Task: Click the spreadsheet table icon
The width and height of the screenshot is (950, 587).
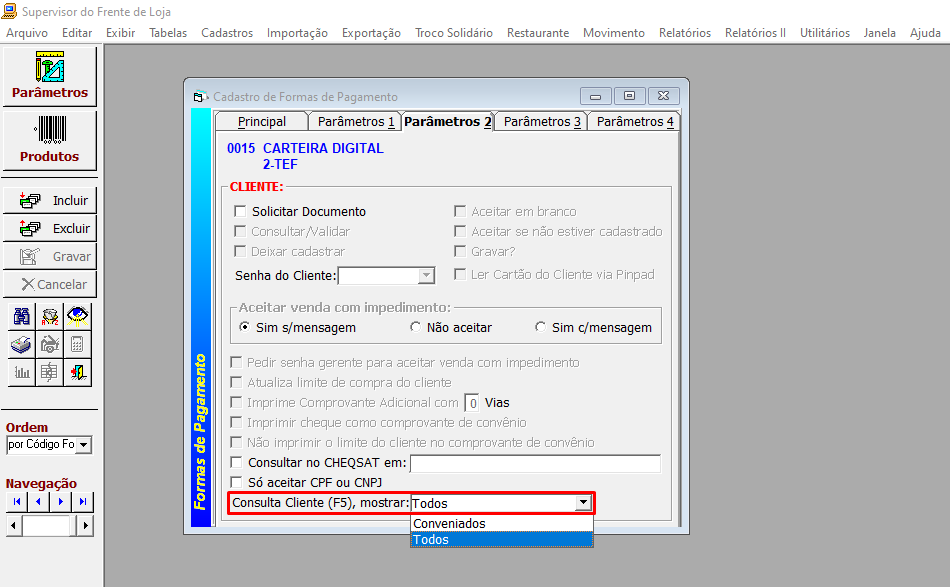Action: (x=50, y=372)
